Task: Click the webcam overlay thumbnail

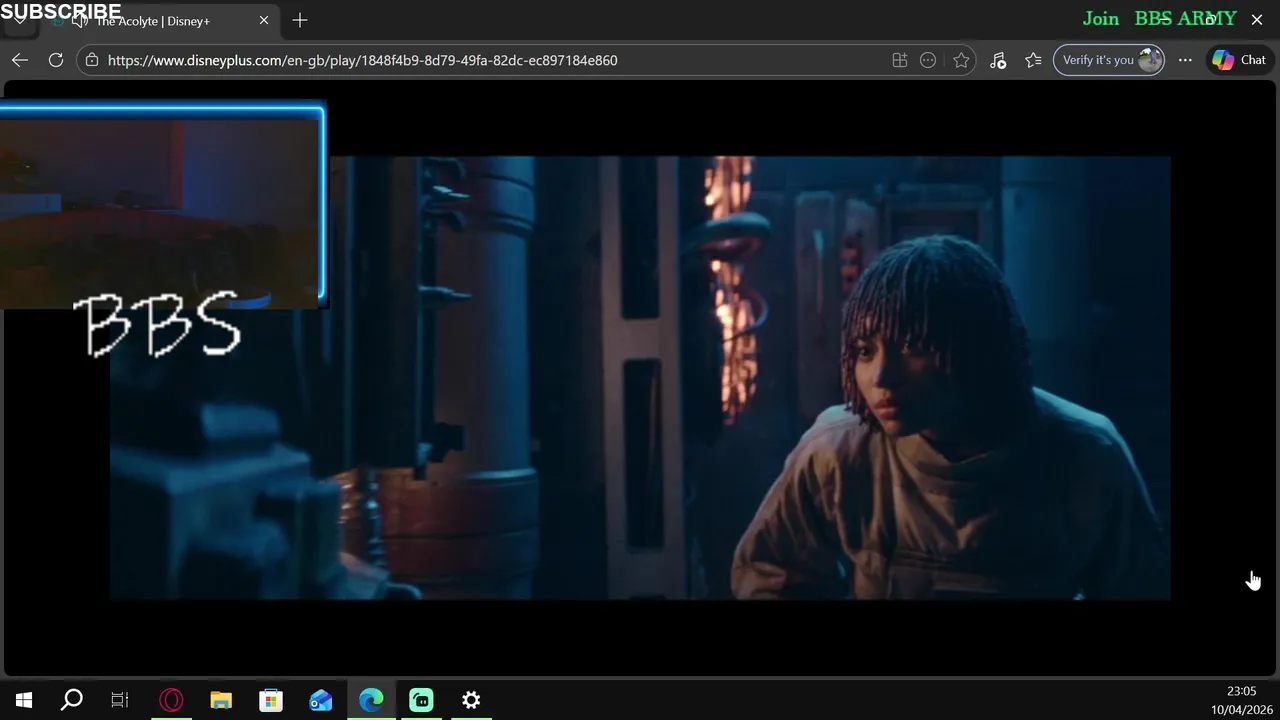Action: [161, 205]
